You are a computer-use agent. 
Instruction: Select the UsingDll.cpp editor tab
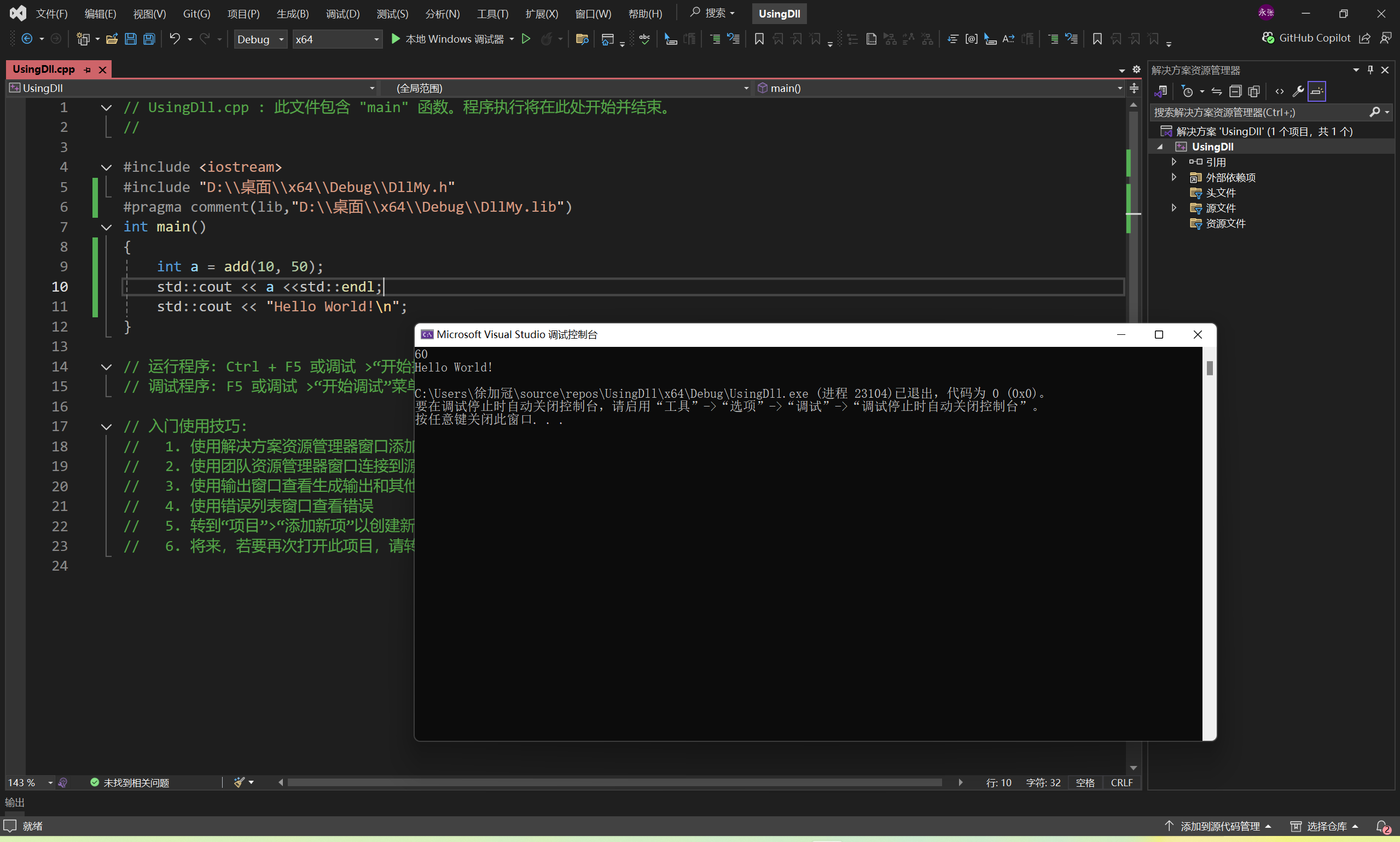[44, 69]
